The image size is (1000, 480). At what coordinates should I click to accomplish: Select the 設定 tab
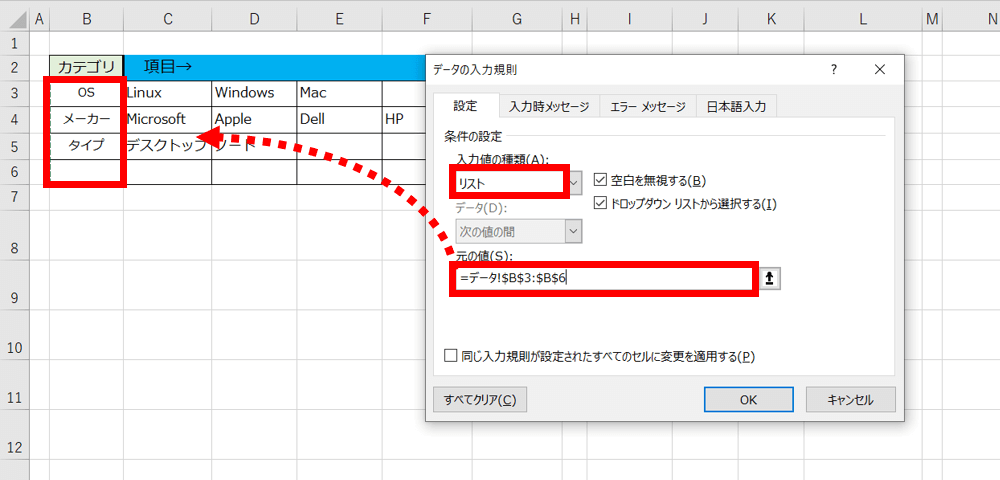point(465,106)
